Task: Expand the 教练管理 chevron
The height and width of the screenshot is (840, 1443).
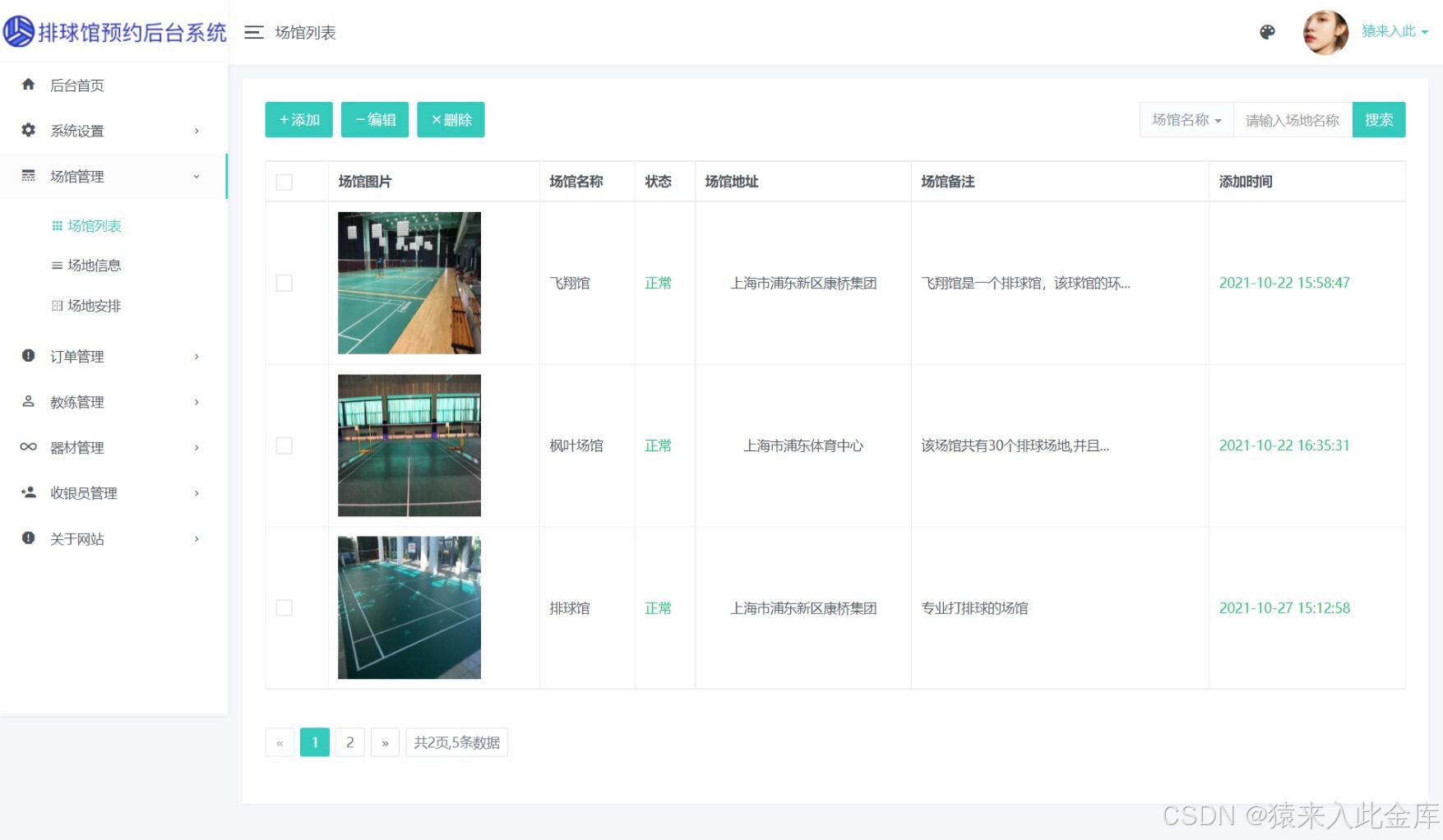Action: (197, 402)
